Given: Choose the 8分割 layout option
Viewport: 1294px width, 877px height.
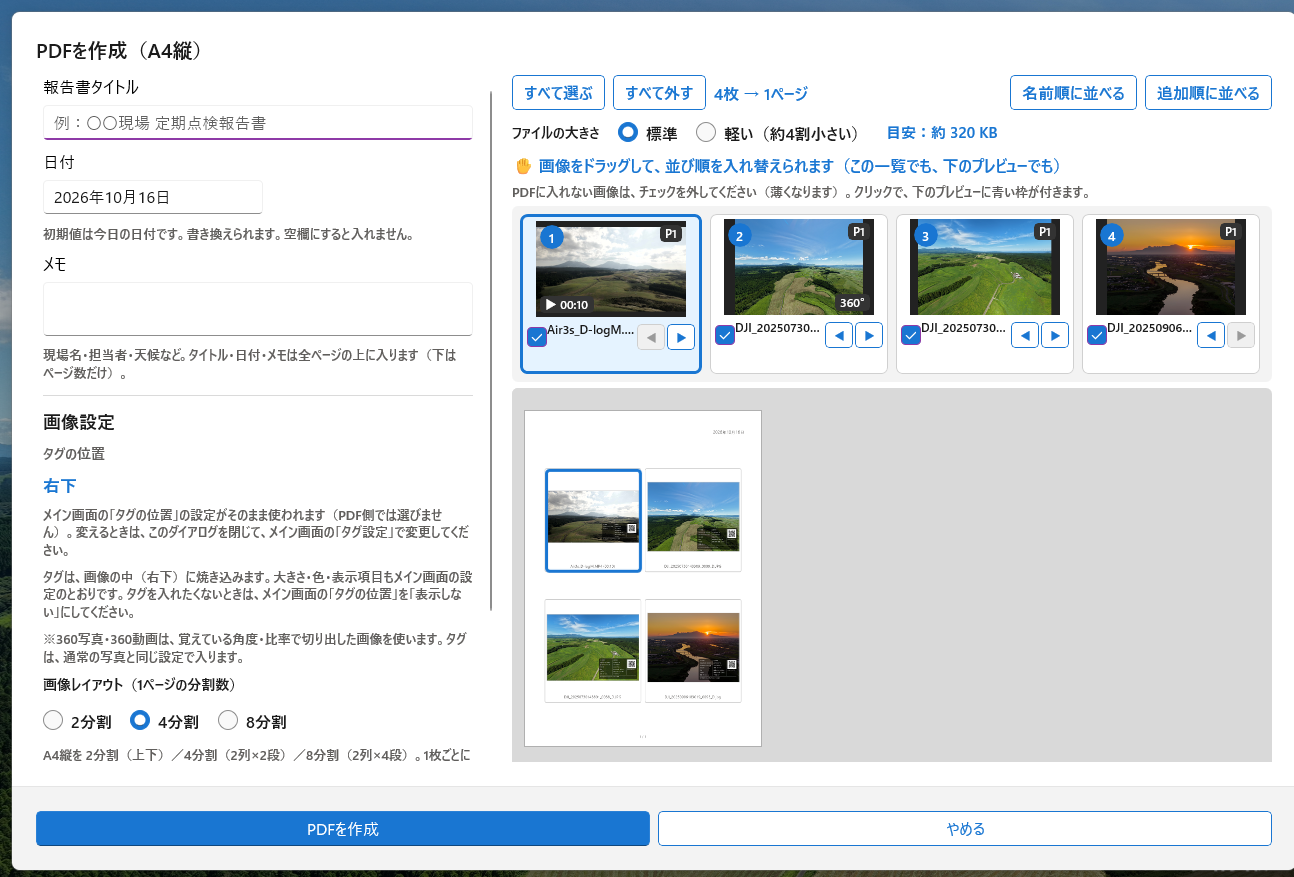Looking at the screenshot, I should pos(252,721).
